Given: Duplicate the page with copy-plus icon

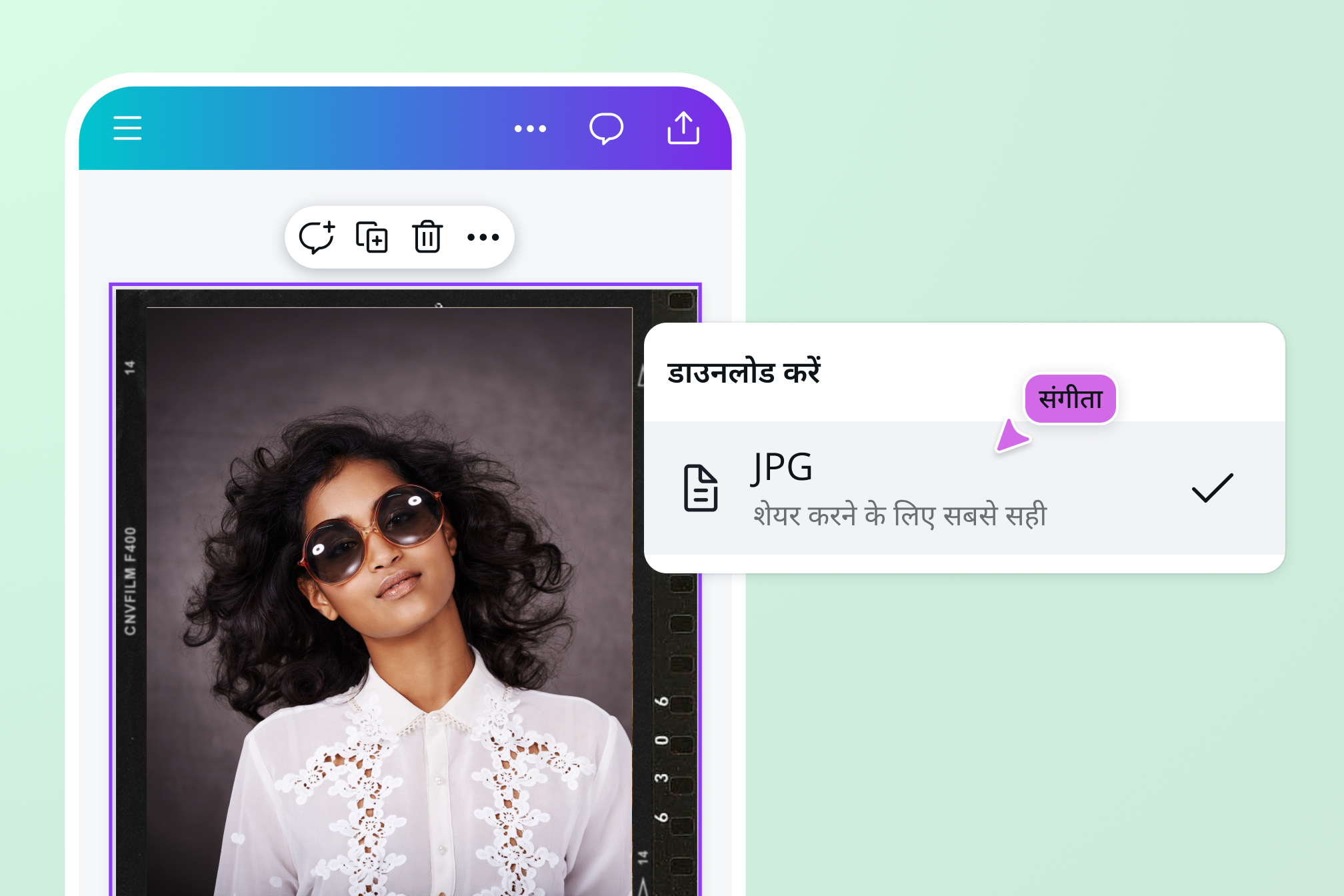Looking at the screenshot, I should point(372,237).
